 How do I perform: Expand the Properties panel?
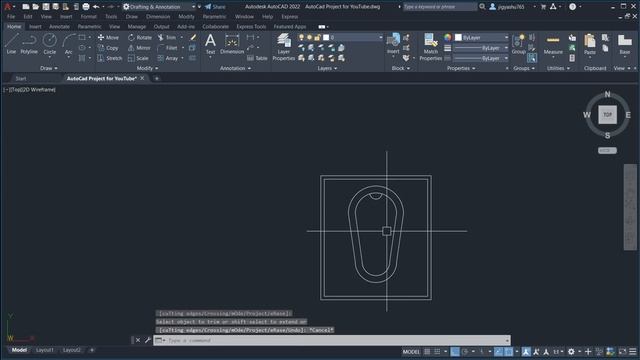(x=461, y=68)
